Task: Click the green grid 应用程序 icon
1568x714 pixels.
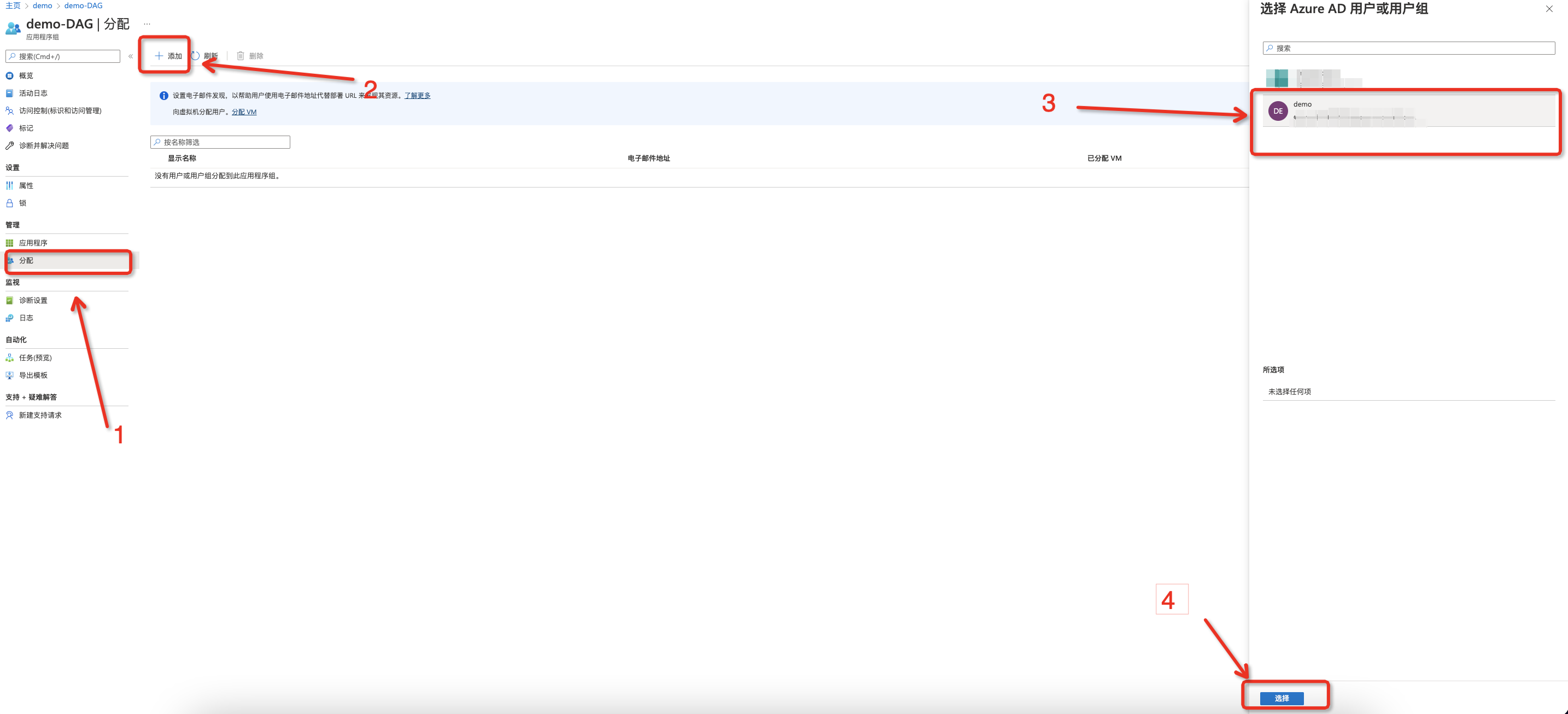Action: (x=9, y=243)
